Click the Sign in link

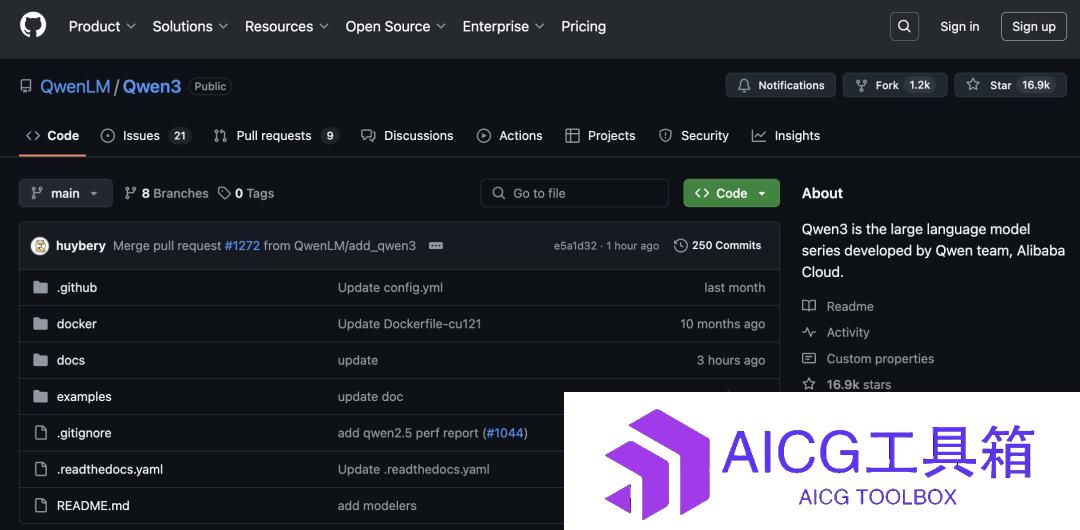tap(959, 27)
